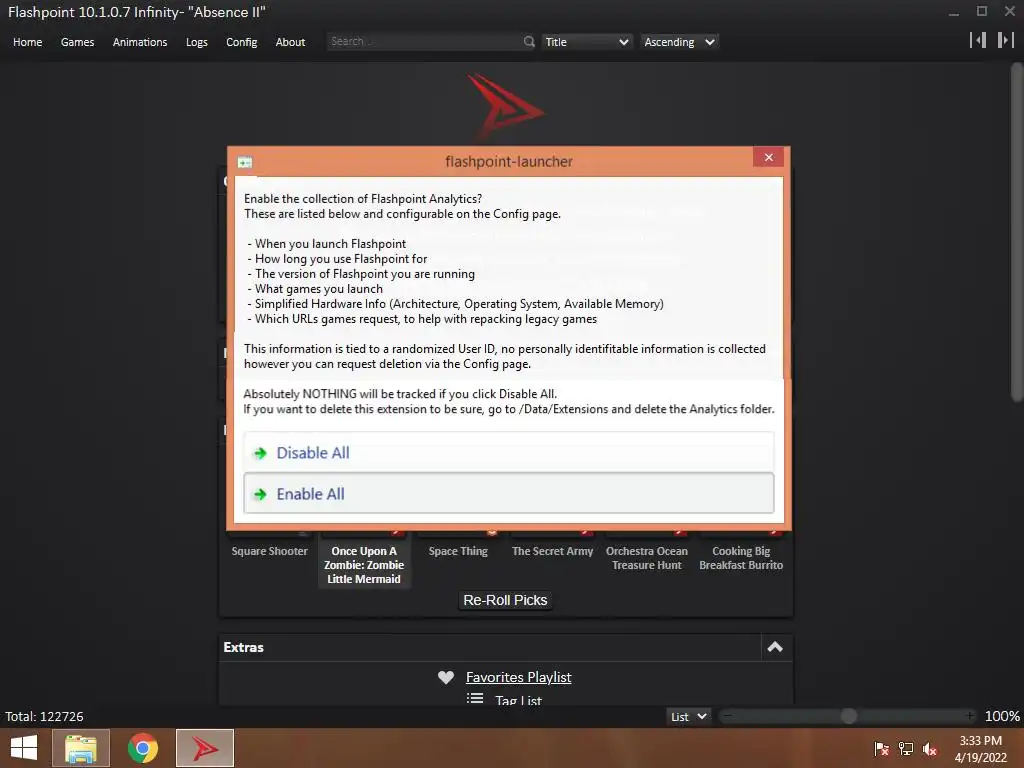
Task: Collapse the Extras section
Action: pyautogui.click(x=775, y=647)
